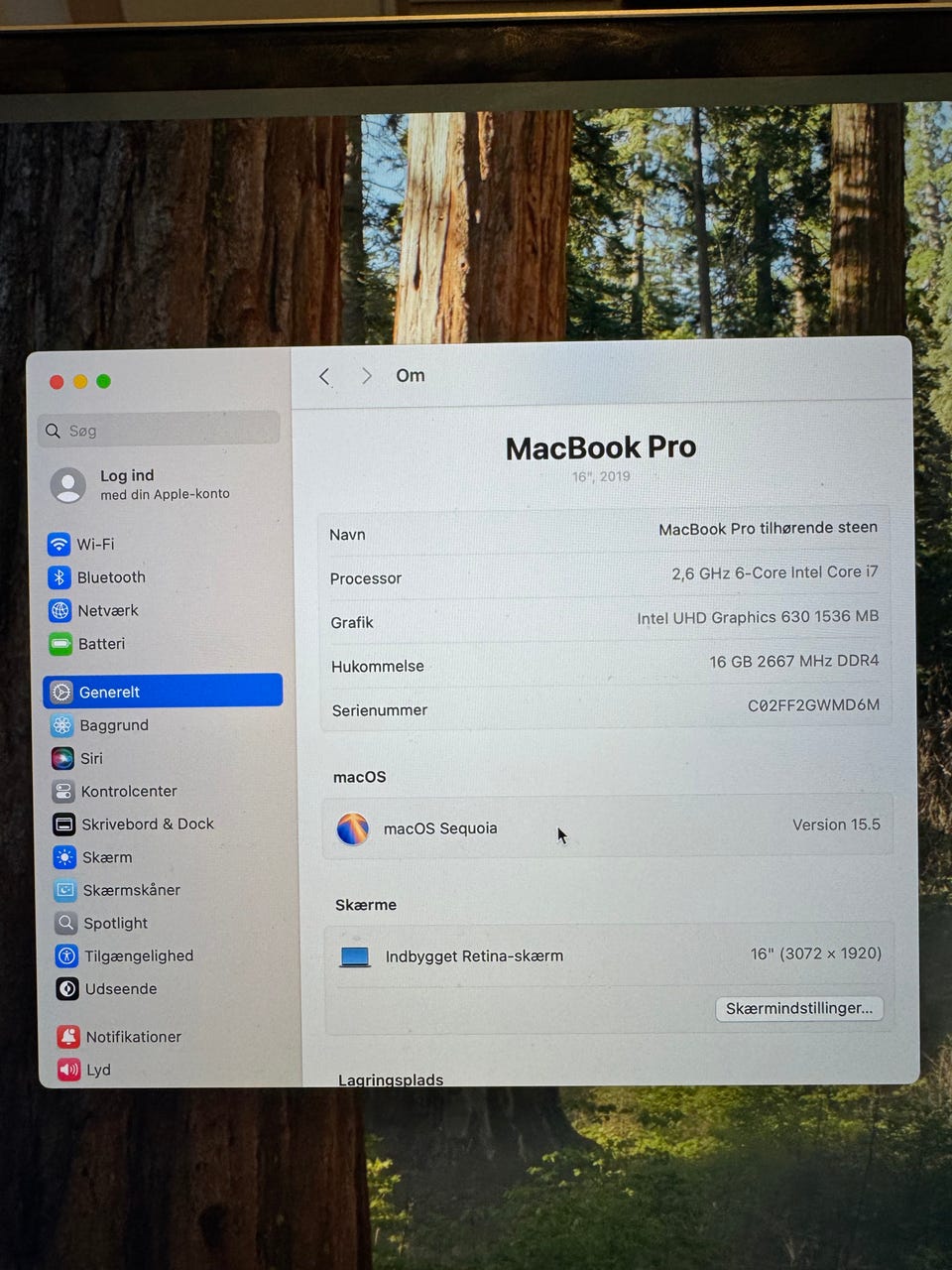Viewport: 952px width, 1270px height.
Task: Open Tilgængelighed accessibility icon
Action: pyautogui.click(x=66, y=955)
